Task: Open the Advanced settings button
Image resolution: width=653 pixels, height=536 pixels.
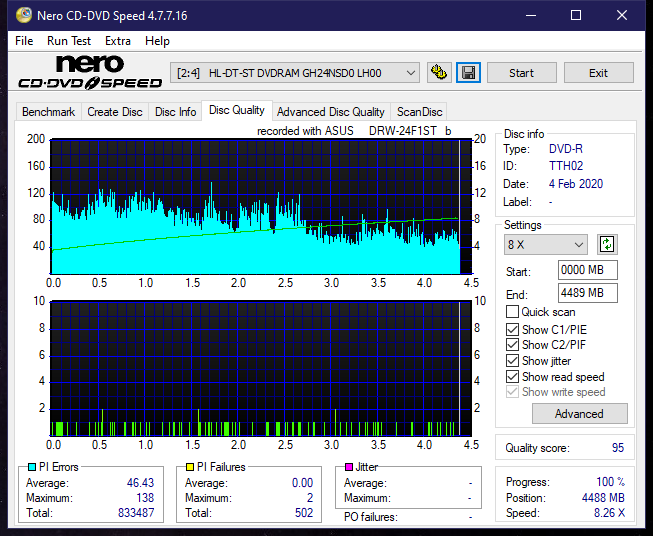Action: click(x=579, y=414)
